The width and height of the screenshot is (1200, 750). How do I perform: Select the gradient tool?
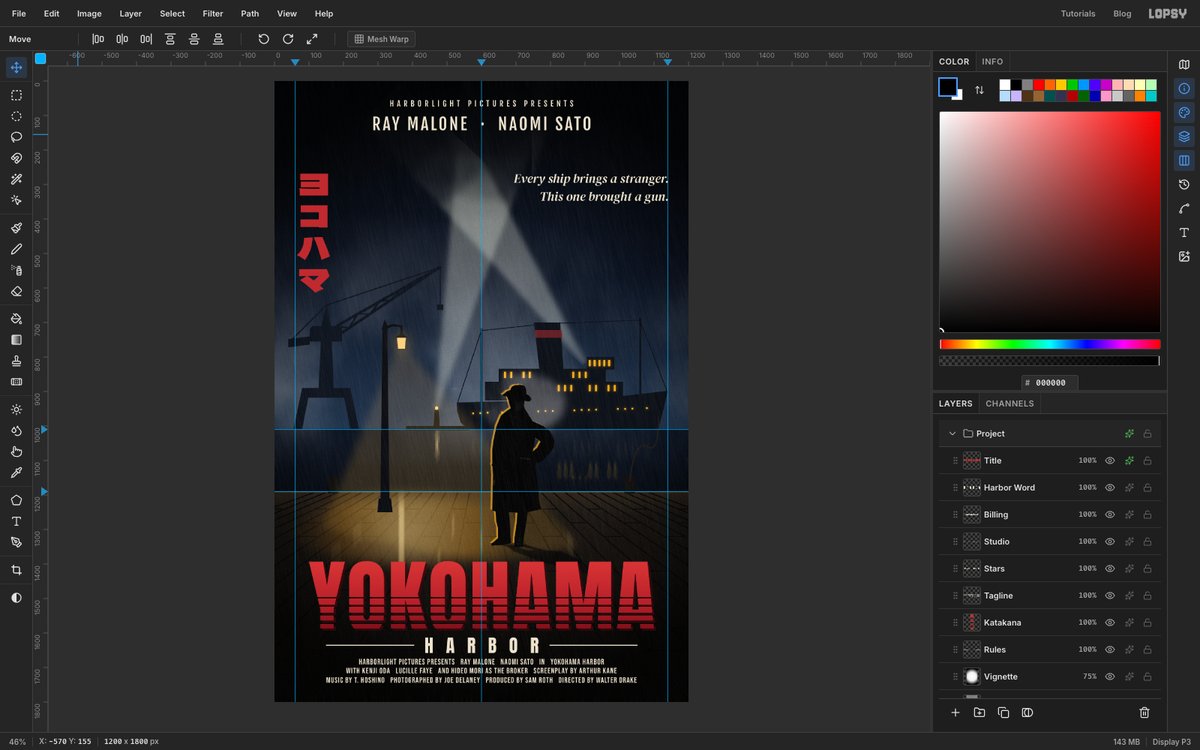click(x=16, y=340)
